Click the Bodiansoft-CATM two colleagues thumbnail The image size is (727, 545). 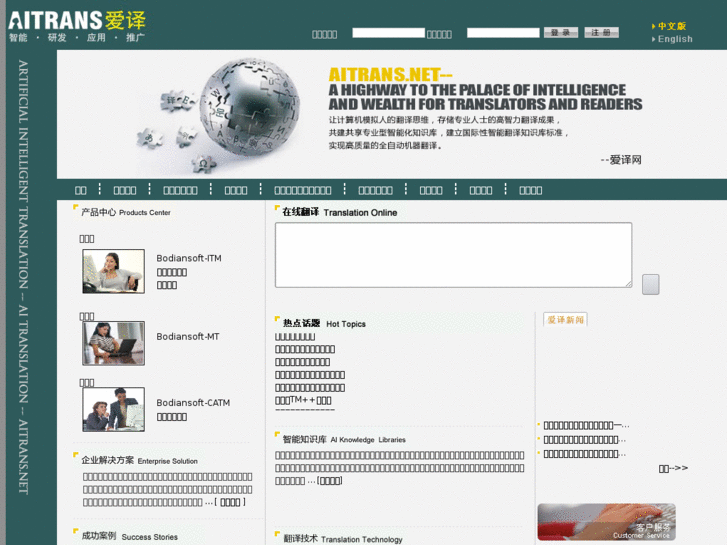coord(114,410)
